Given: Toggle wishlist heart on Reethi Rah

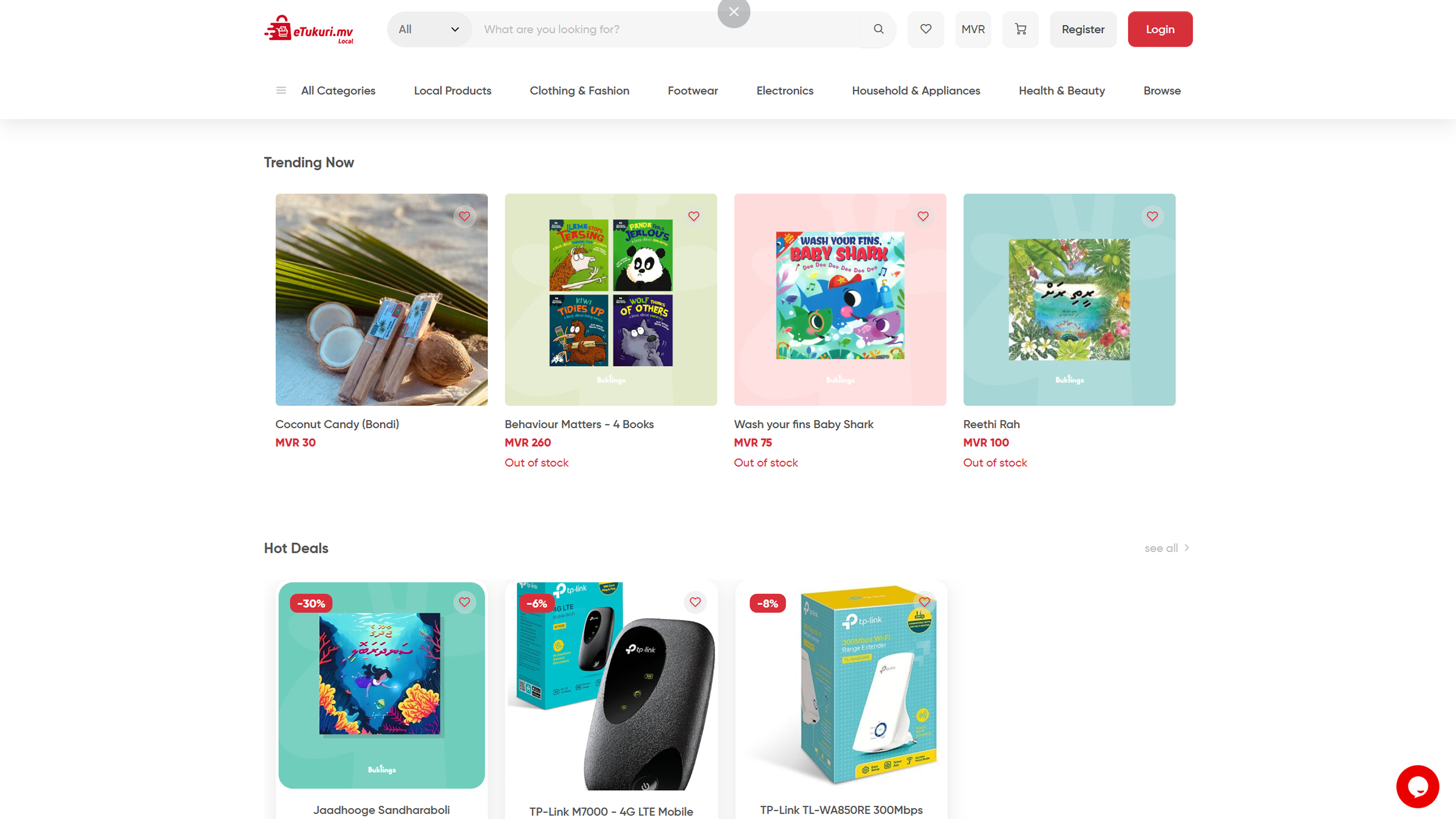Looking at the screenshot, I should [x=1152, y=216].
